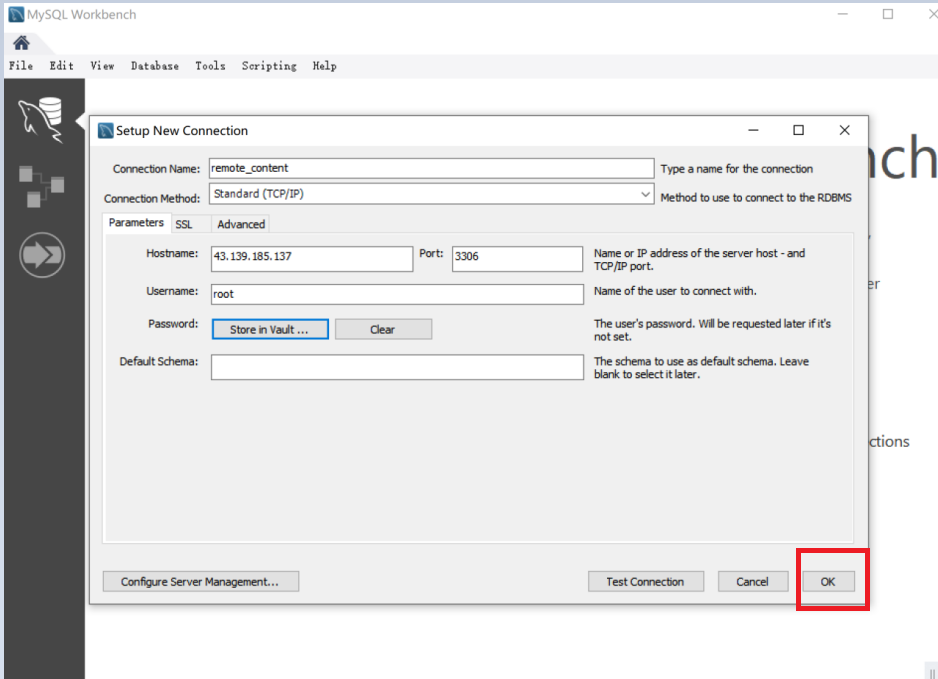Image resolution: width=938 pixels, height=679 pixels.
Task: Click MySQL Workbench title bar app icon
Action: (16, 14)
